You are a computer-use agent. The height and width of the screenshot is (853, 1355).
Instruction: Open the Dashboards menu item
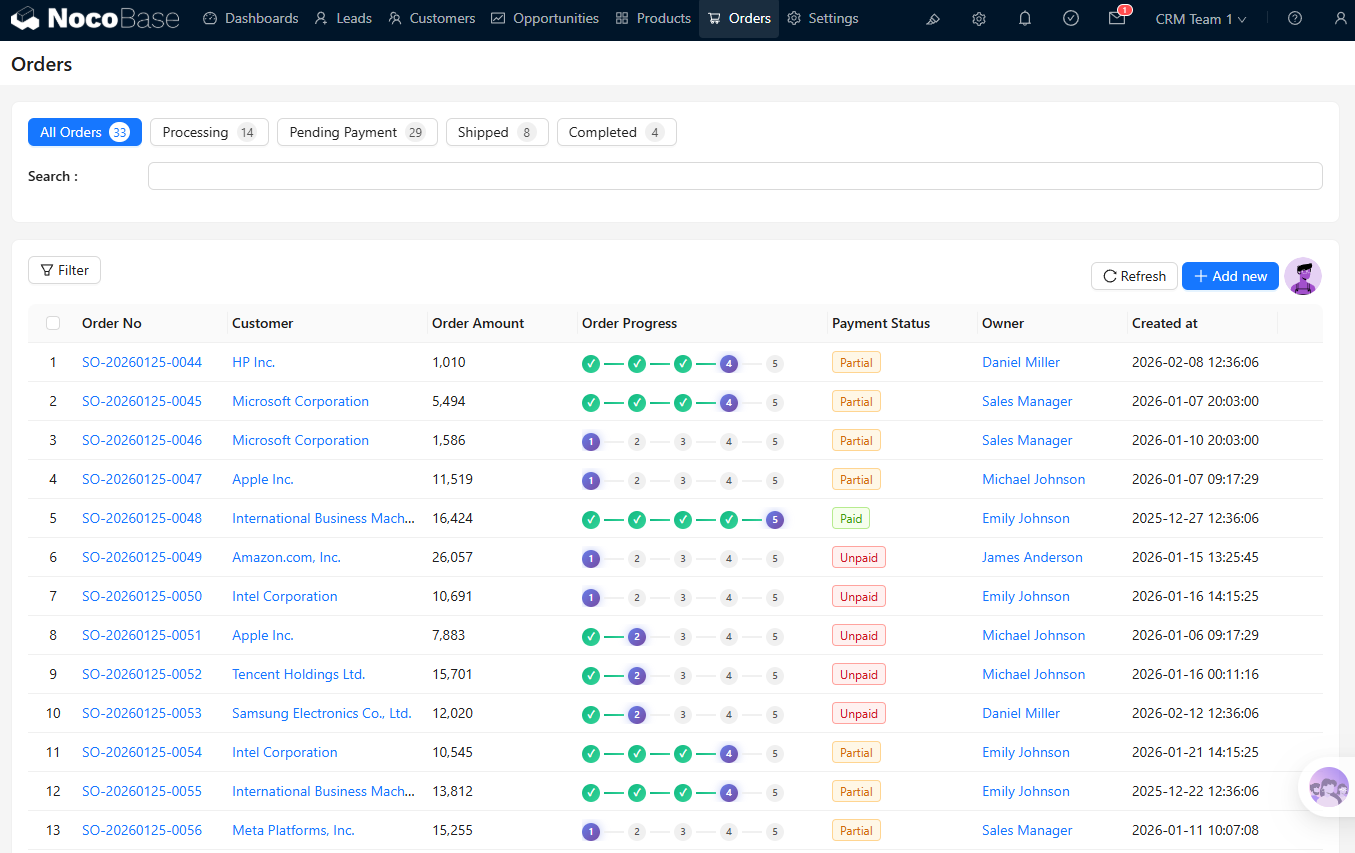coord(251,19)
